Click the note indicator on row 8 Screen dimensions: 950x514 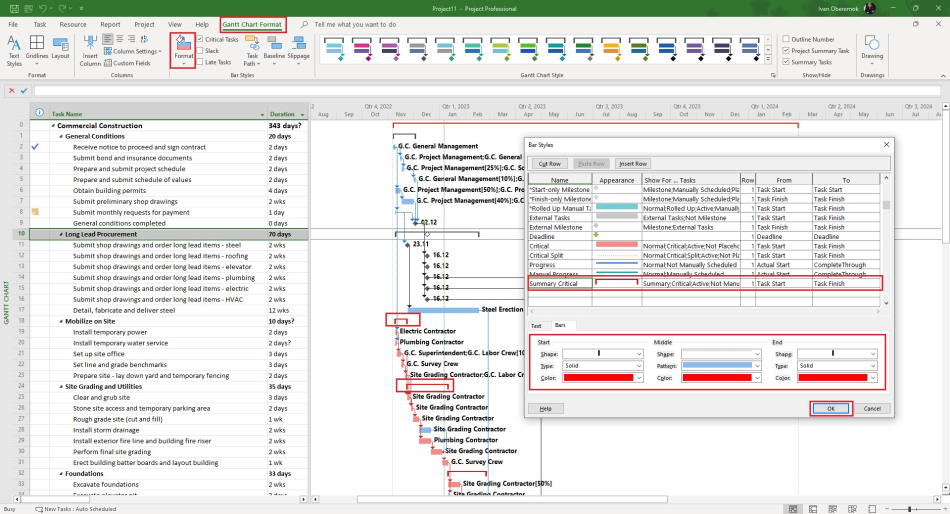pyautogui.click(x=35, y=212)
